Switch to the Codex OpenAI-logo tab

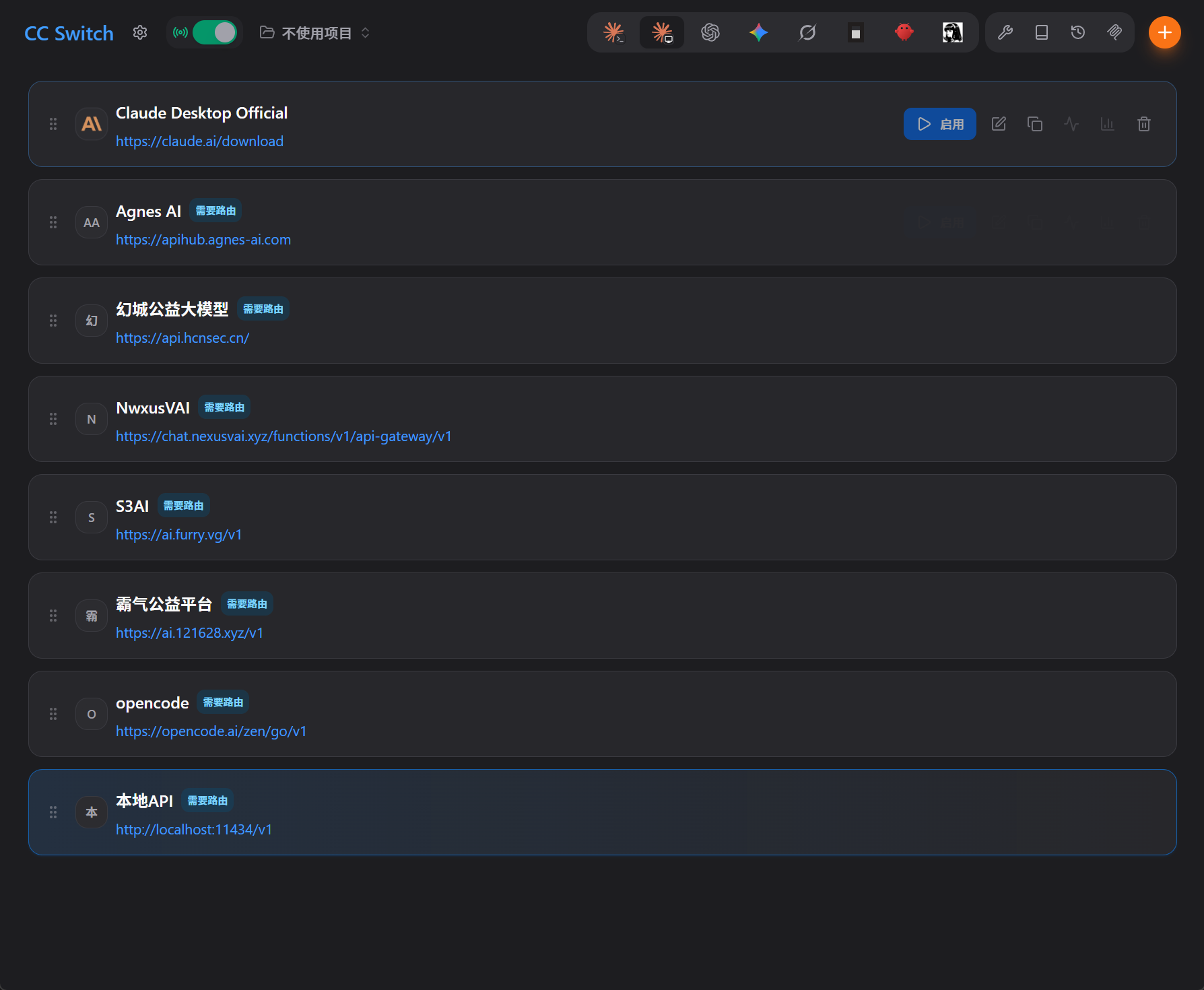tap(710, 32)
